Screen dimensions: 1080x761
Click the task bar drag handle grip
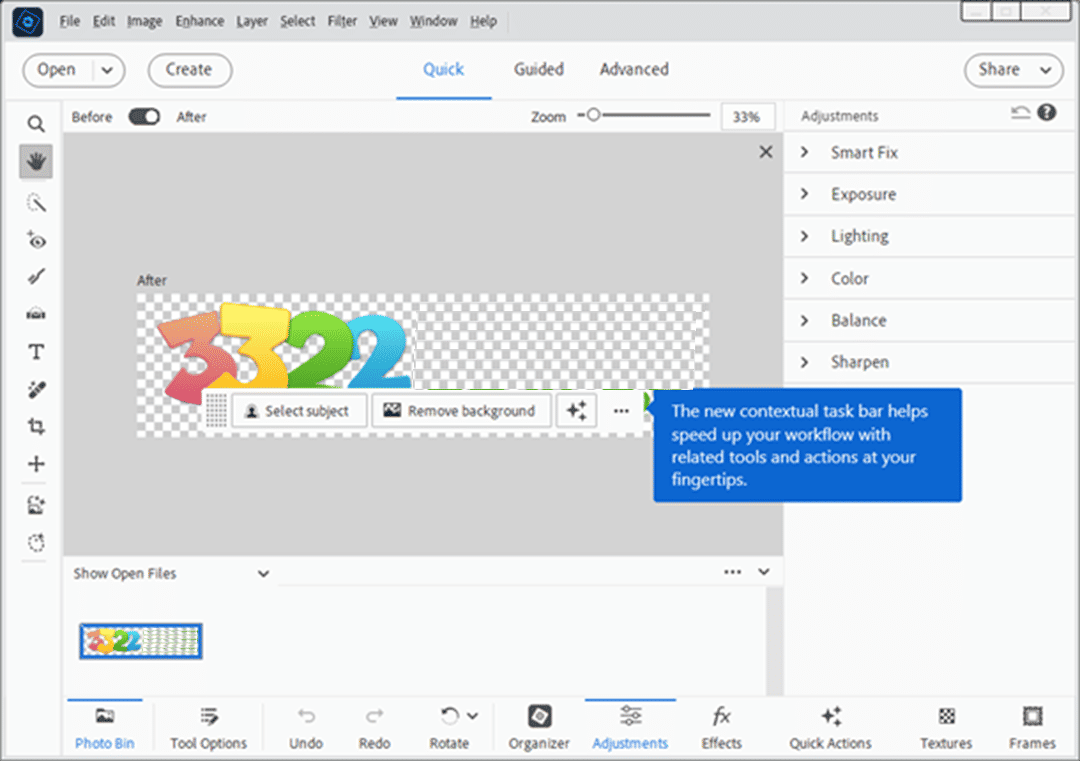[216, 410]
